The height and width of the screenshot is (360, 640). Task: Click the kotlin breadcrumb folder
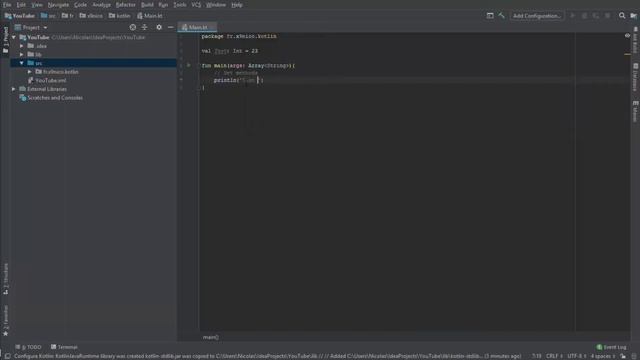120,16
